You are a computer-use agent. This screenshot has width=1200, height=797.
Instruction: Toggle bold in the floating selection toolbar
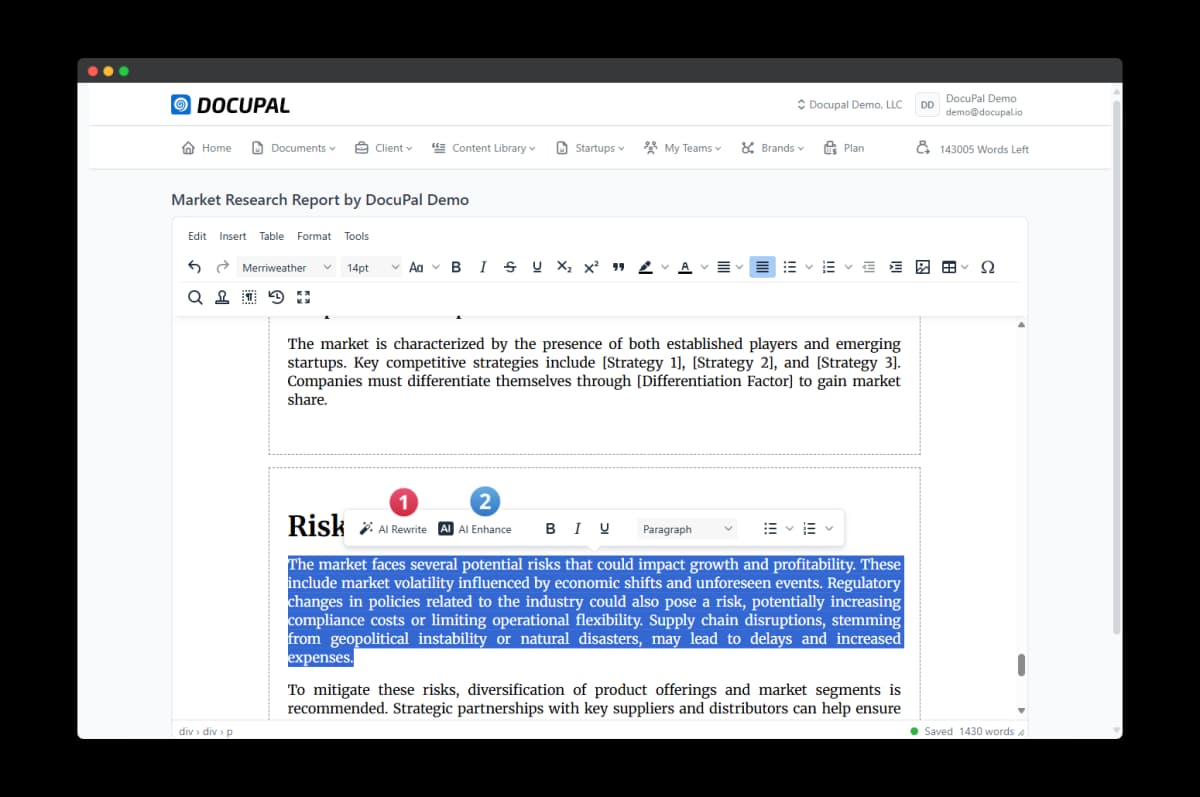pyautogui.click(x=550, y=529)
